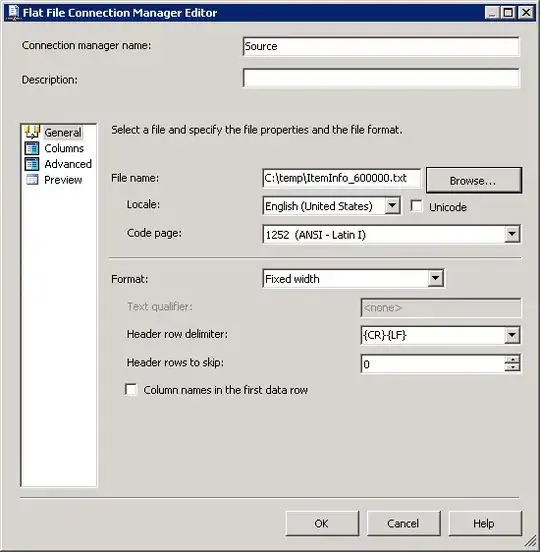Enable the Unicode checkbox
540x552 pixels.
(x=416, y=206)
